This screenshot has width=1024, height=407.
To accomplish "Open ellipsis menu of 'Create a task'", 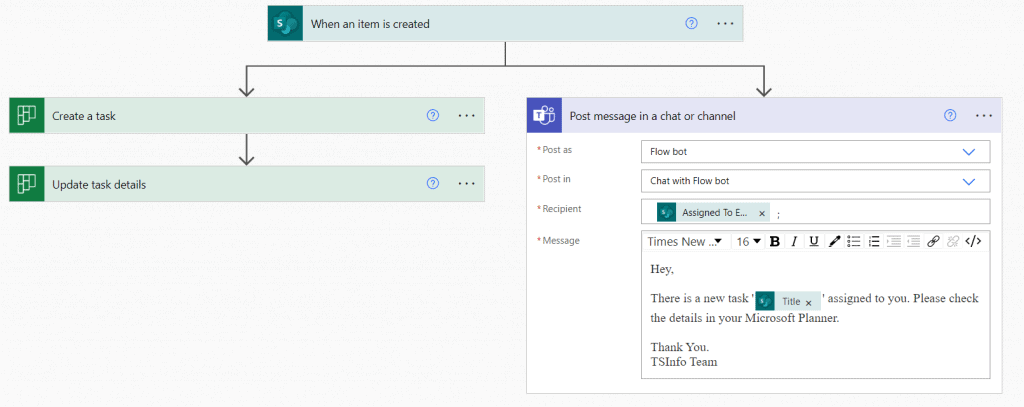I will pos(467,115).
